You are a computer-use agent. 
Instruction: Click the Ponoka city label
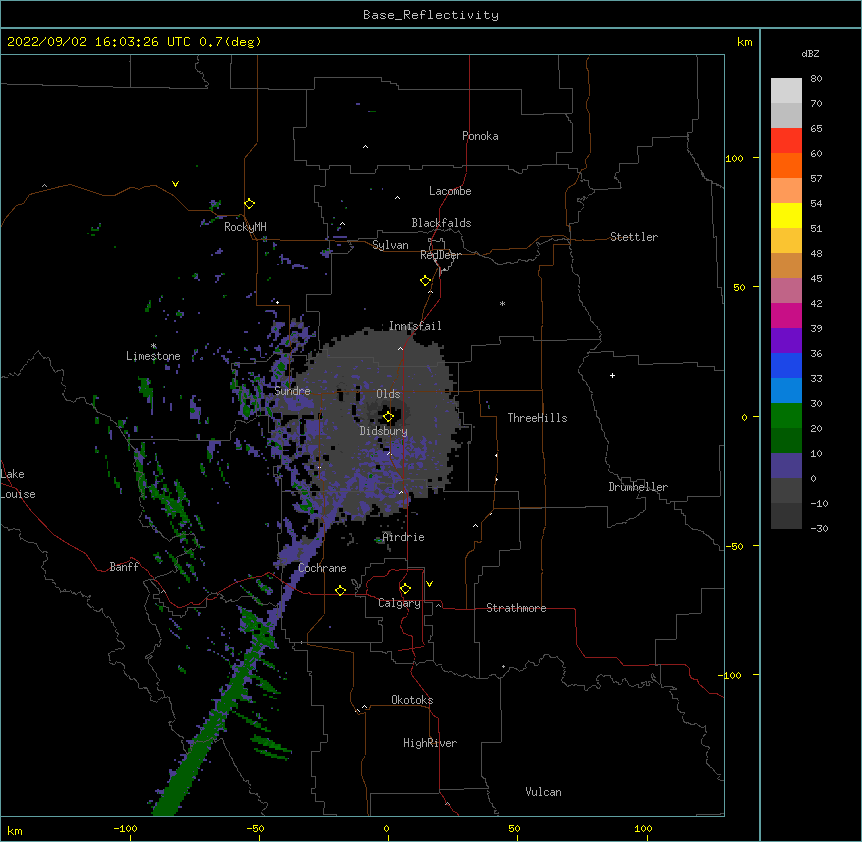pyautogui.click(x=480, y=136)
